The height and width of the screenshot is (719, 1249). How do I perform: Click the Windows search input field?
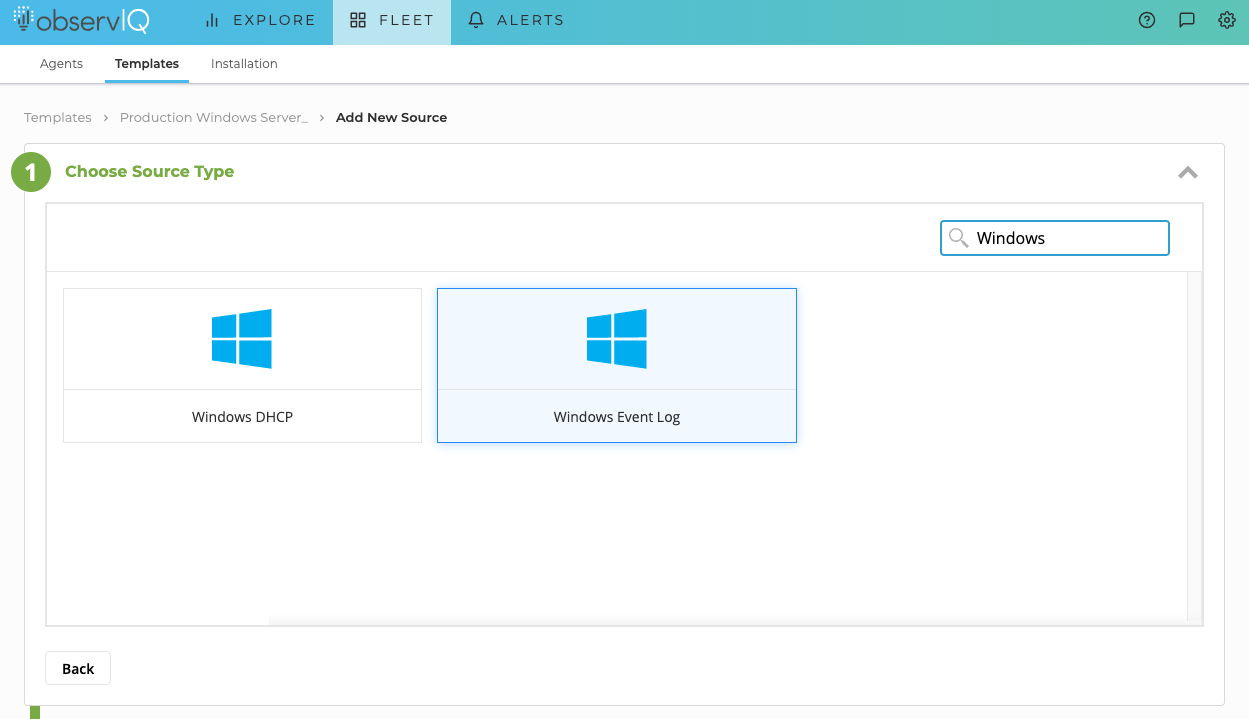click(x=1055, y=238)
